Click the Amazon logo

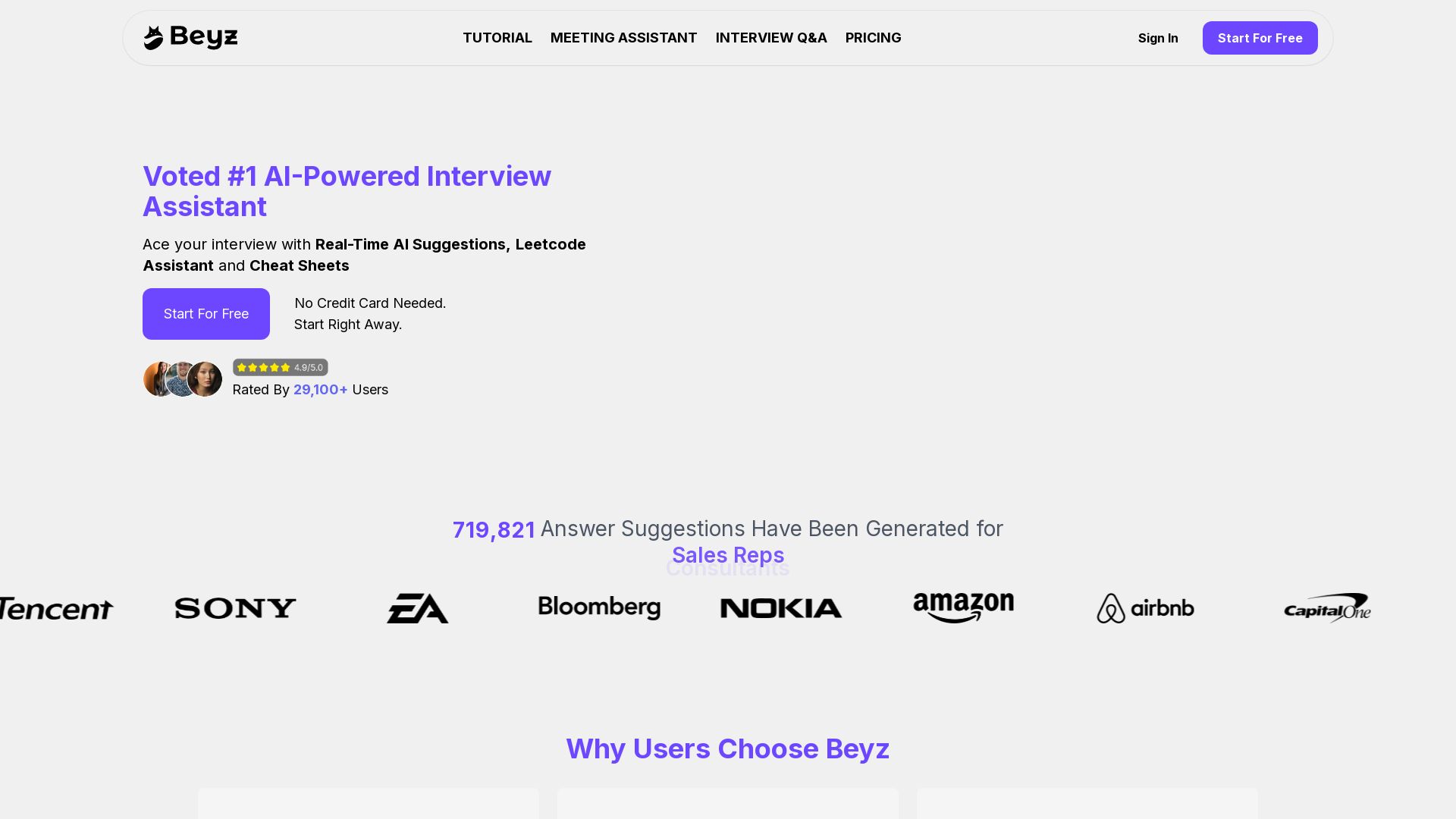click(963, 607)
